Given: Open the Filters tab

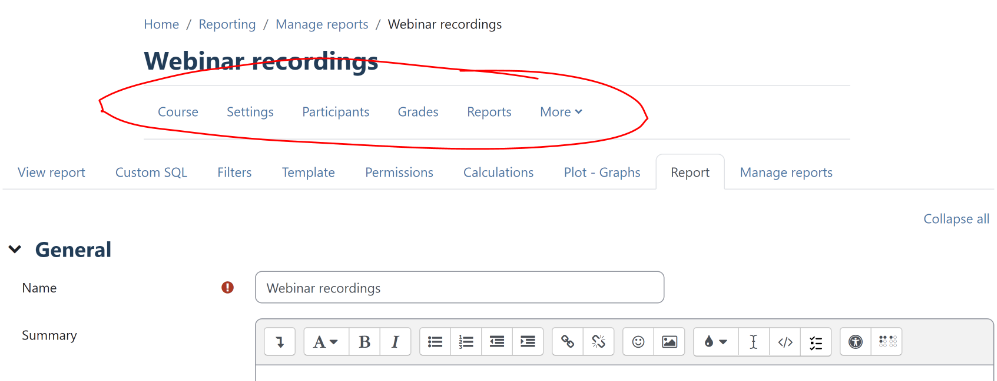Looking at the screenshot, I should [x=234, y=172].
